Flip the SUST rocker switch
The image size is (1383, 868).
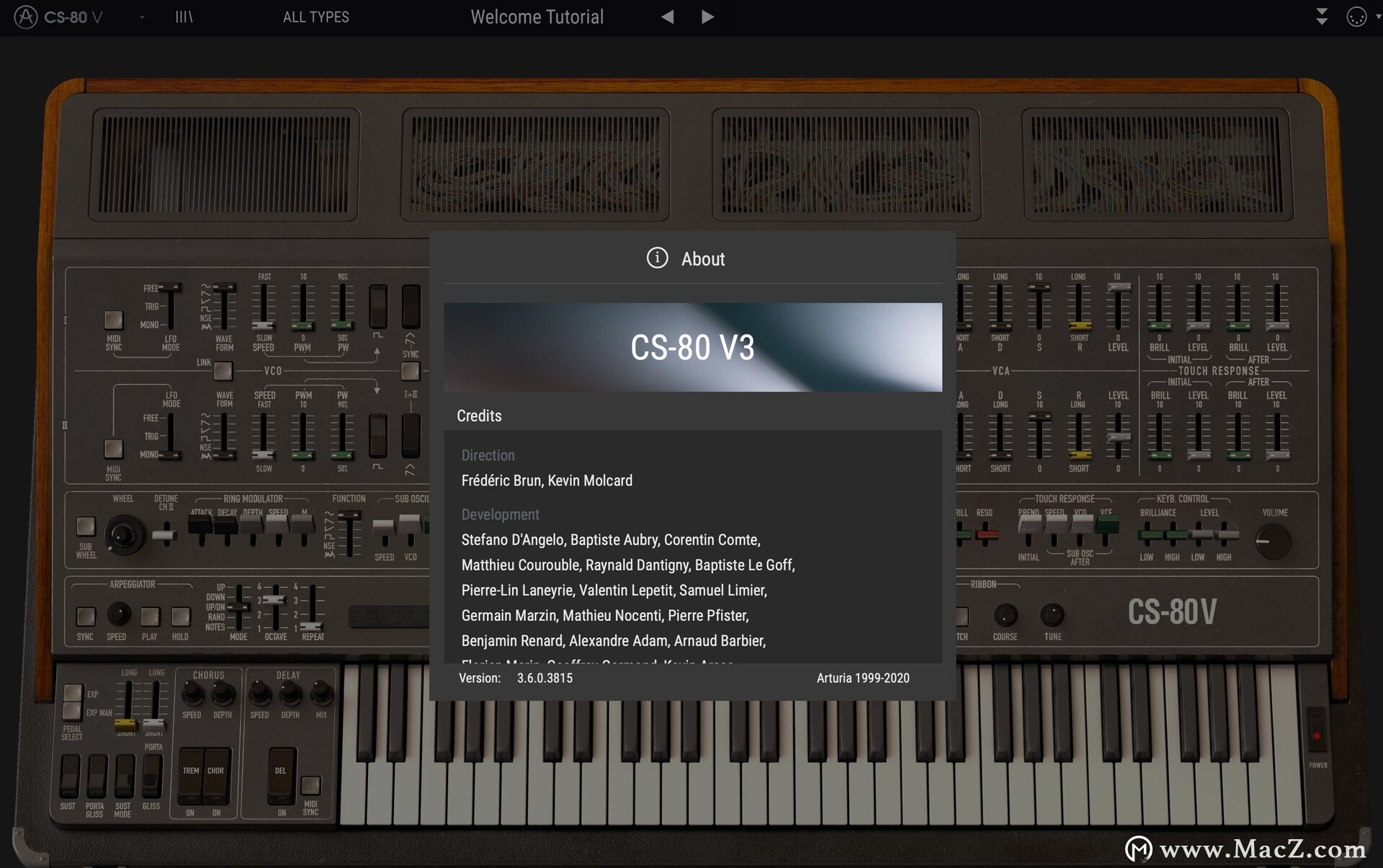69,777
